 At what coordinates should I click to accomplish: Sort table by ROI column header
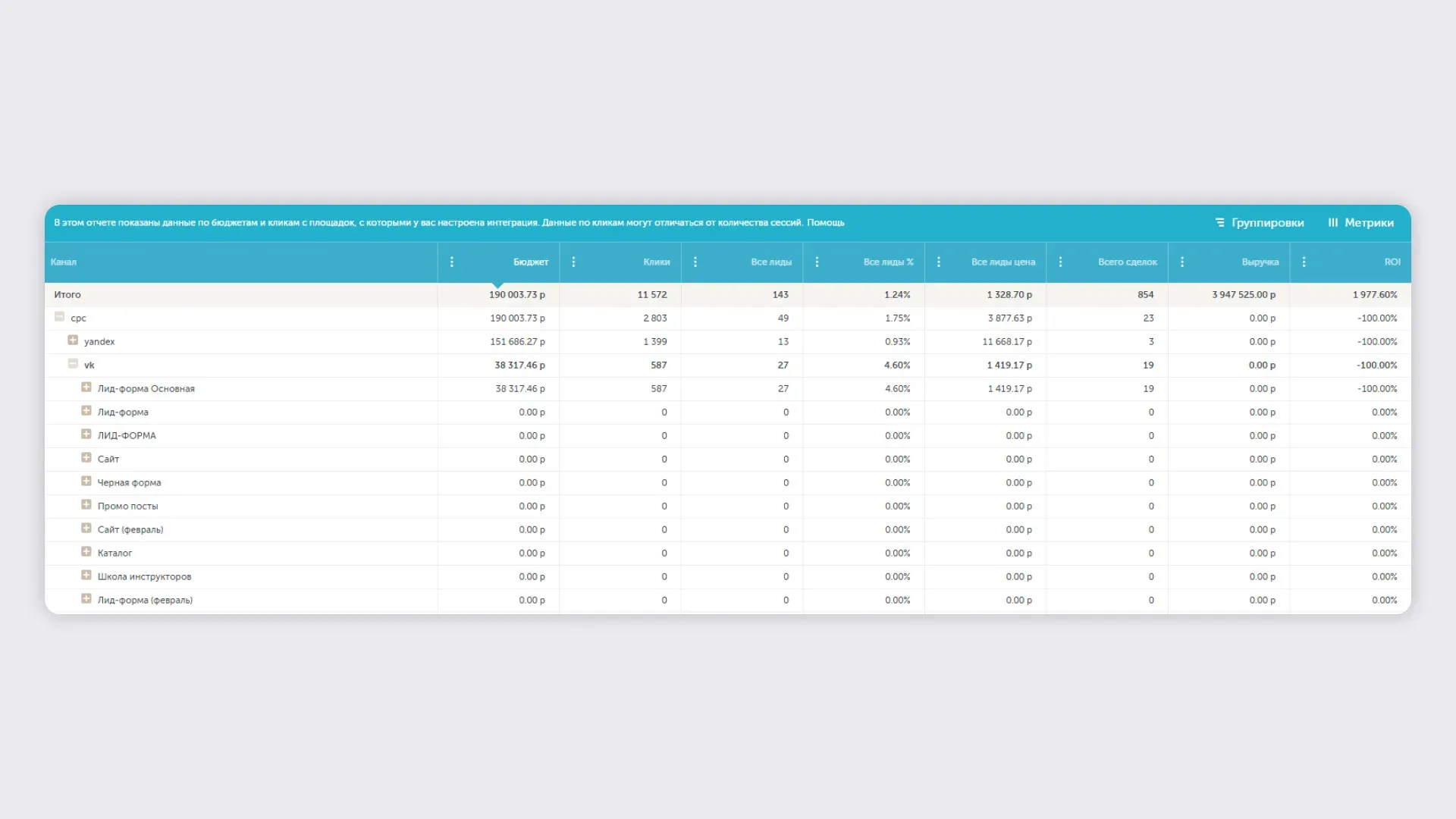click(x=1392, y=262)
